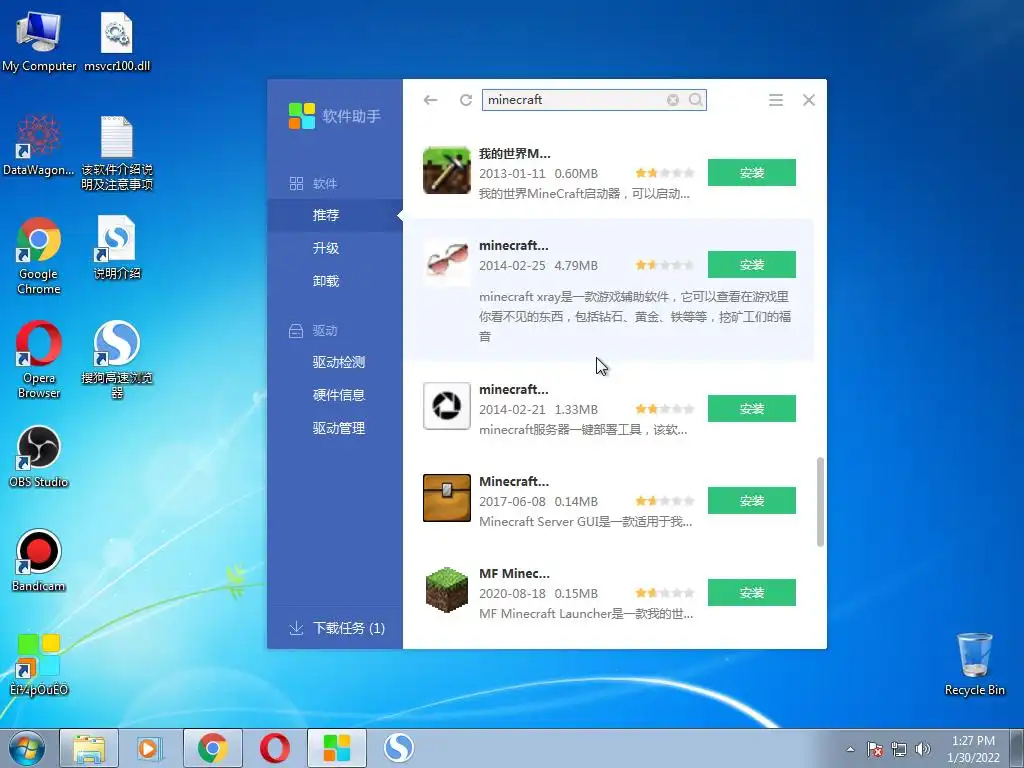Select OBS Studio desktop shortcut
Screen dimensions: 1024x768
click(x=39, y=457)
